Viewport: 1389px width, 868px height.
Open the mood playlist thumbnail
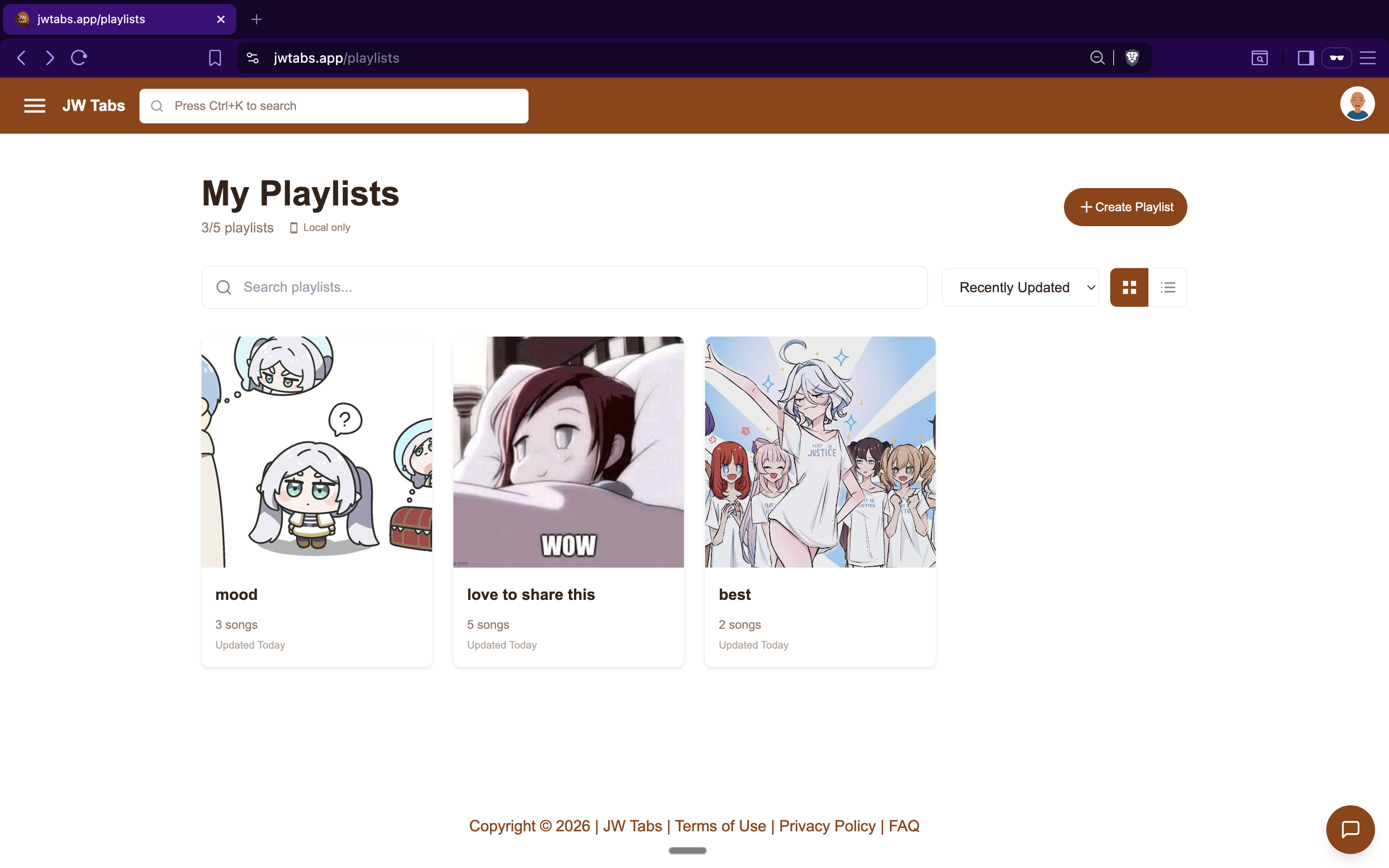316,451
